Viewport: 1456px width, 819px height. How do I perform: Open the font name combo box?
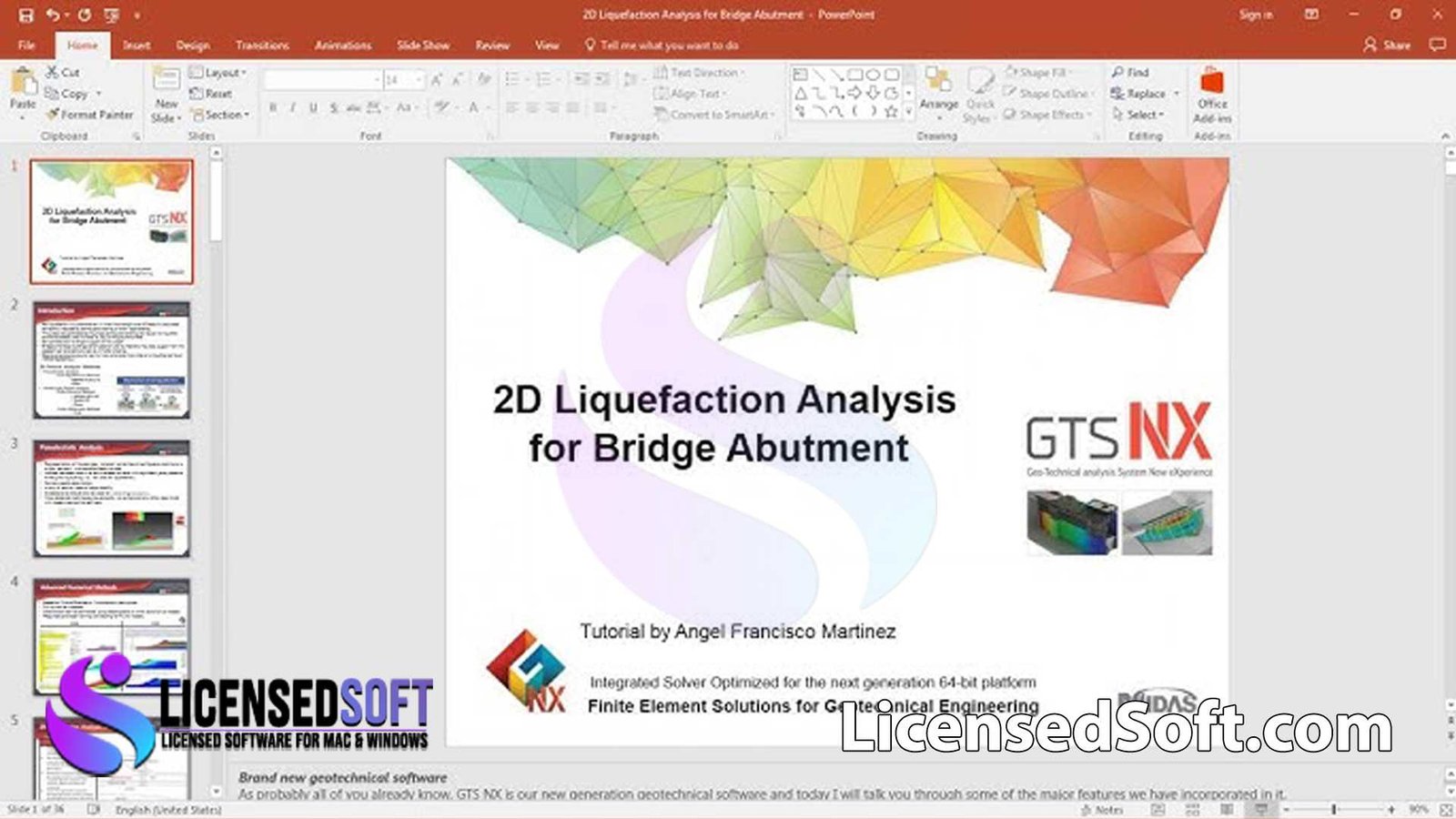tap(322, 80)
